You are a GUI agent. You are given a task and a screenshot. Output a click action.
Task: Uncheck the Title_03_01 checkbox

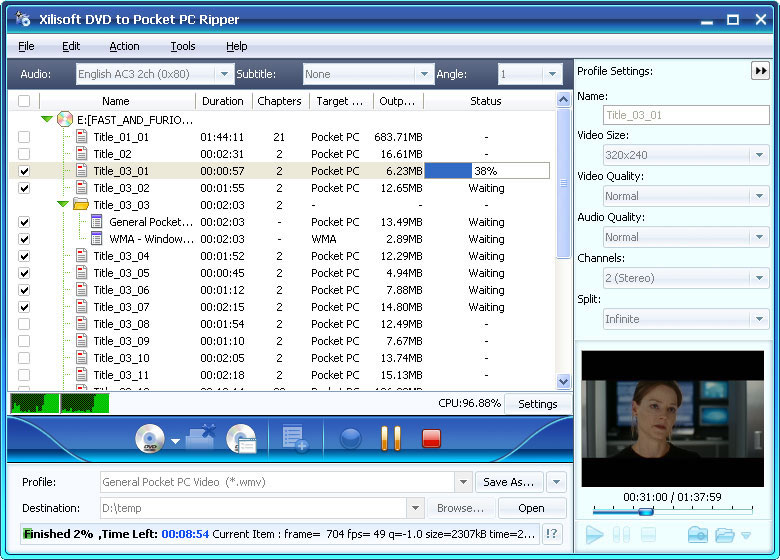click(24, 171)
